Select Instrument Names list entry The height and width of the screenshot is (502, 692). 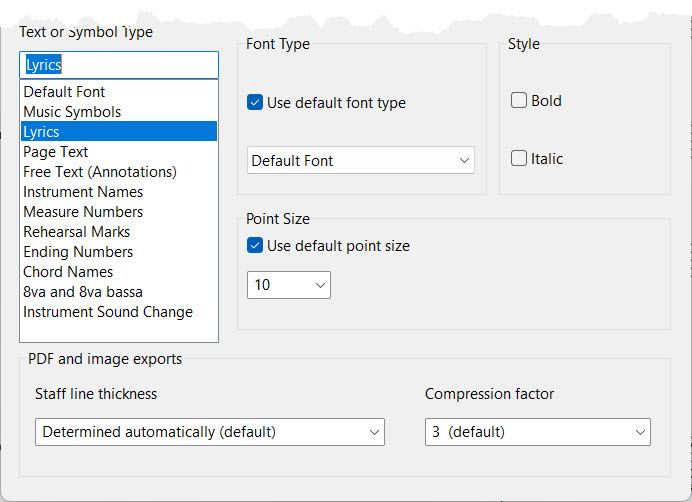83,192
